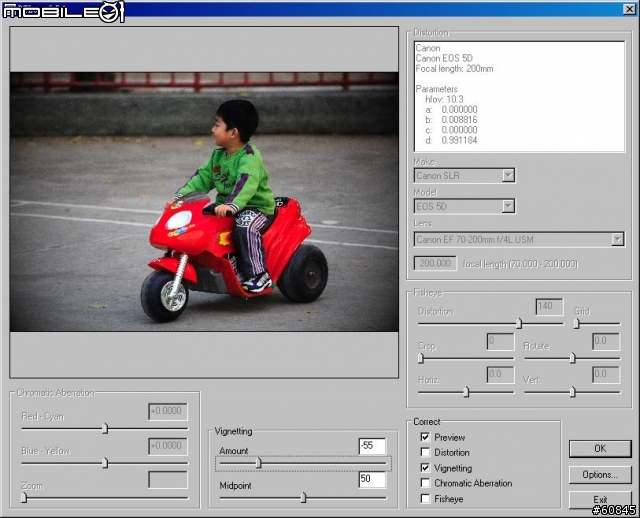Screen dimensions: 640x518
Task: Click the Chromatic Aberration Zoom slider handle
Action: click(x=24, y=498)
